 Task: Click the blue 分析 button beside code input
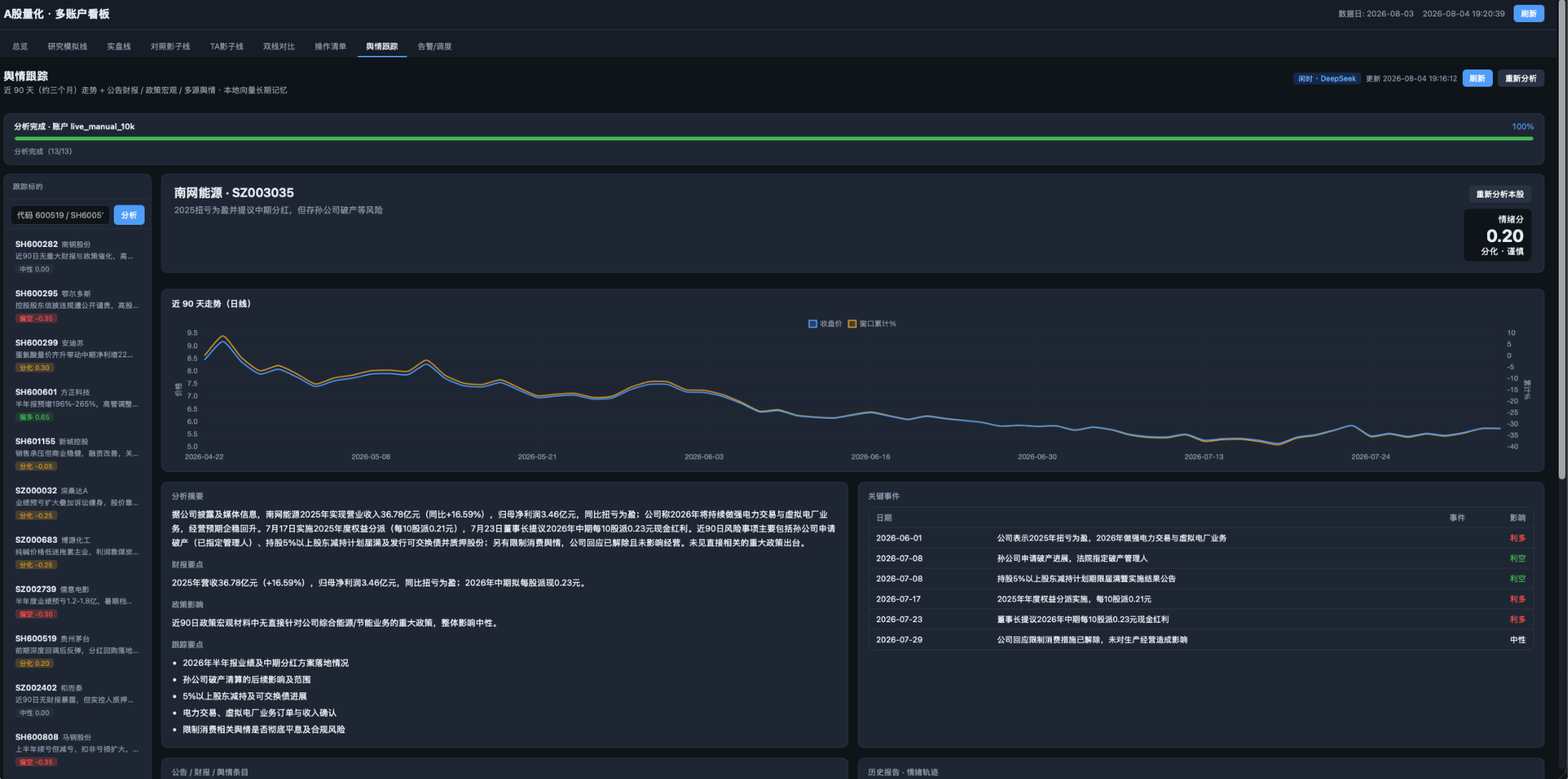pyautogui.click(x=129, y=215)
